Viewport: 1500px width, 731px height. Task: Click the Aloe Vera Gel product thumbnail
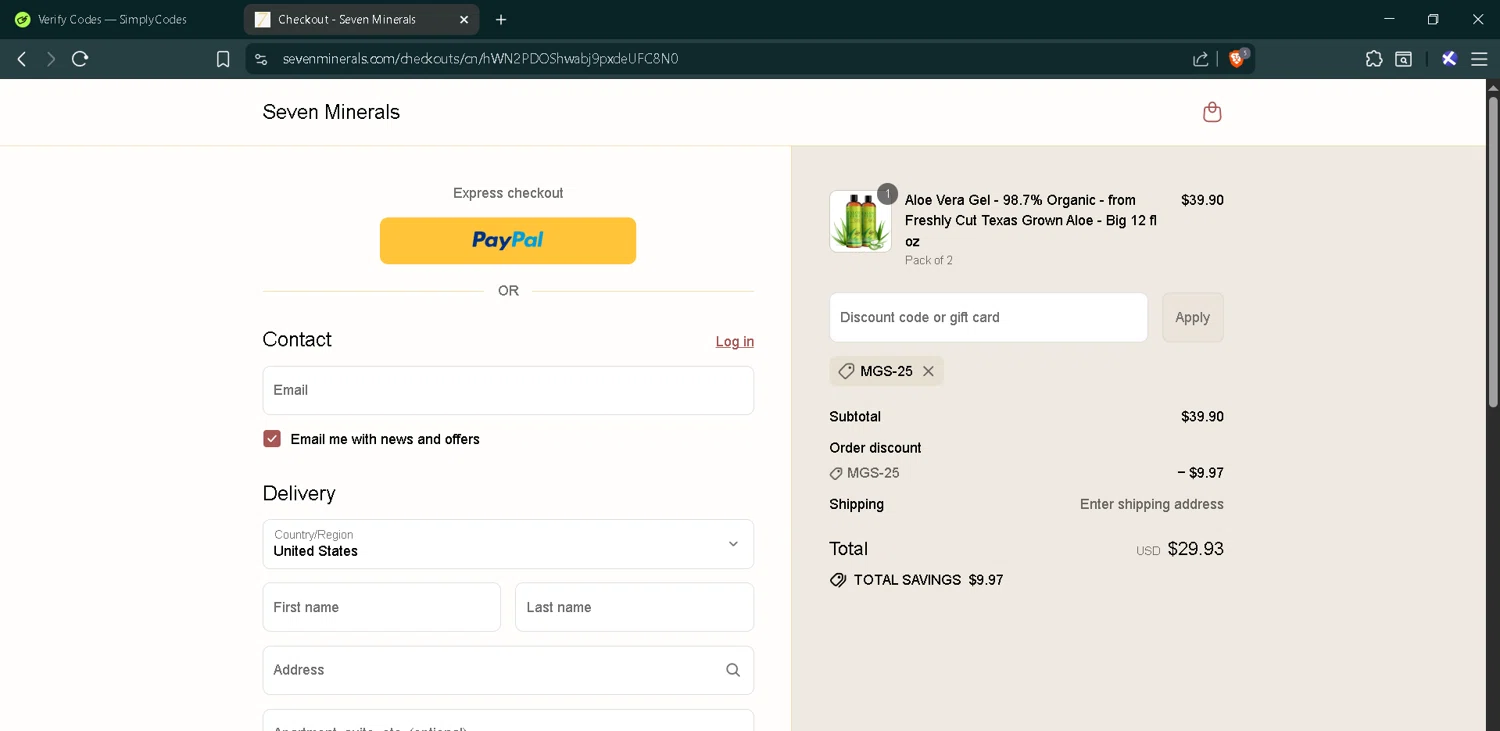click(x=860, y=221)
